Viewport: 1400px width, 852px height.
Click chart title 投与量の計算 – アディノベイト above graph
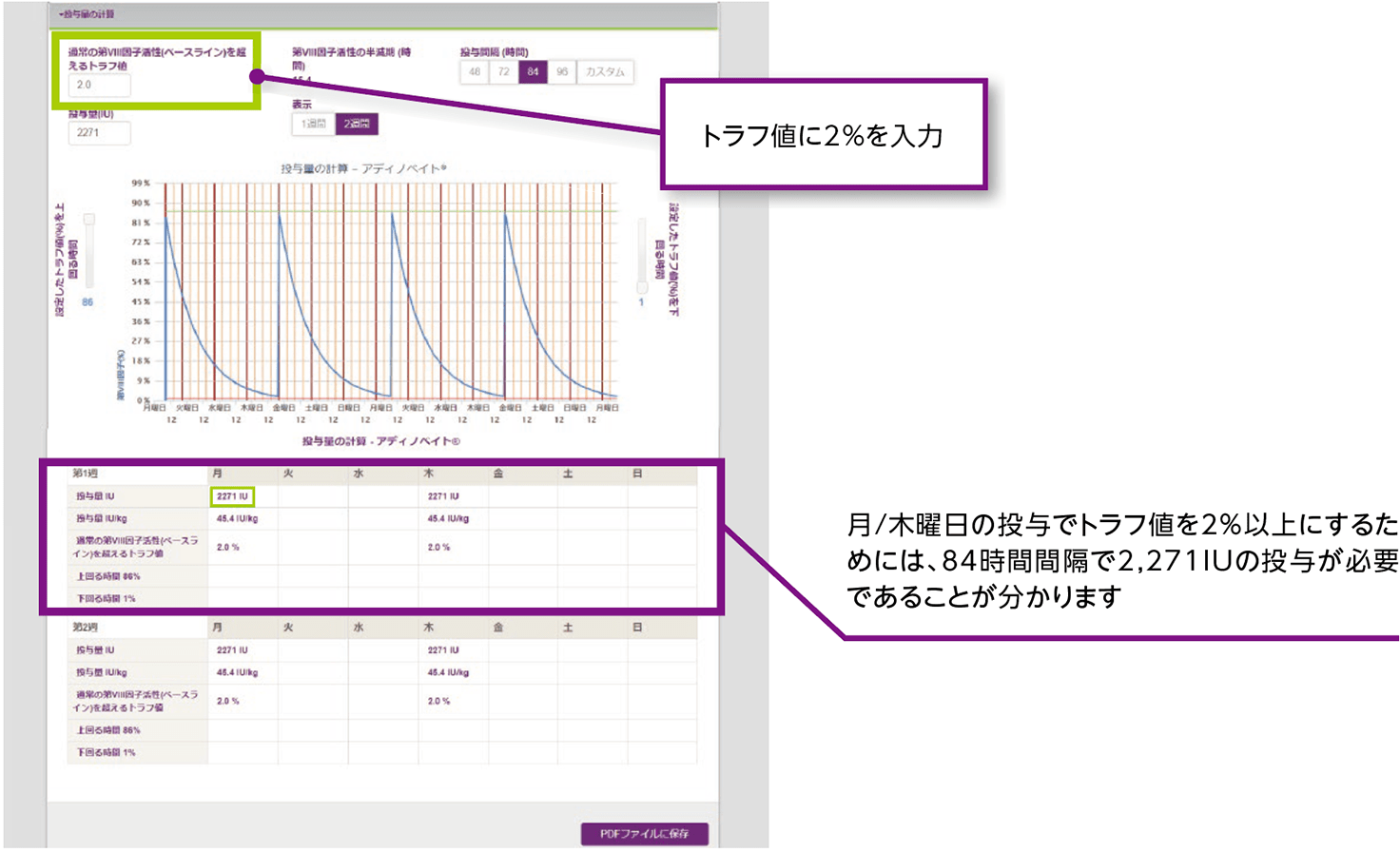tap(363, 168)
